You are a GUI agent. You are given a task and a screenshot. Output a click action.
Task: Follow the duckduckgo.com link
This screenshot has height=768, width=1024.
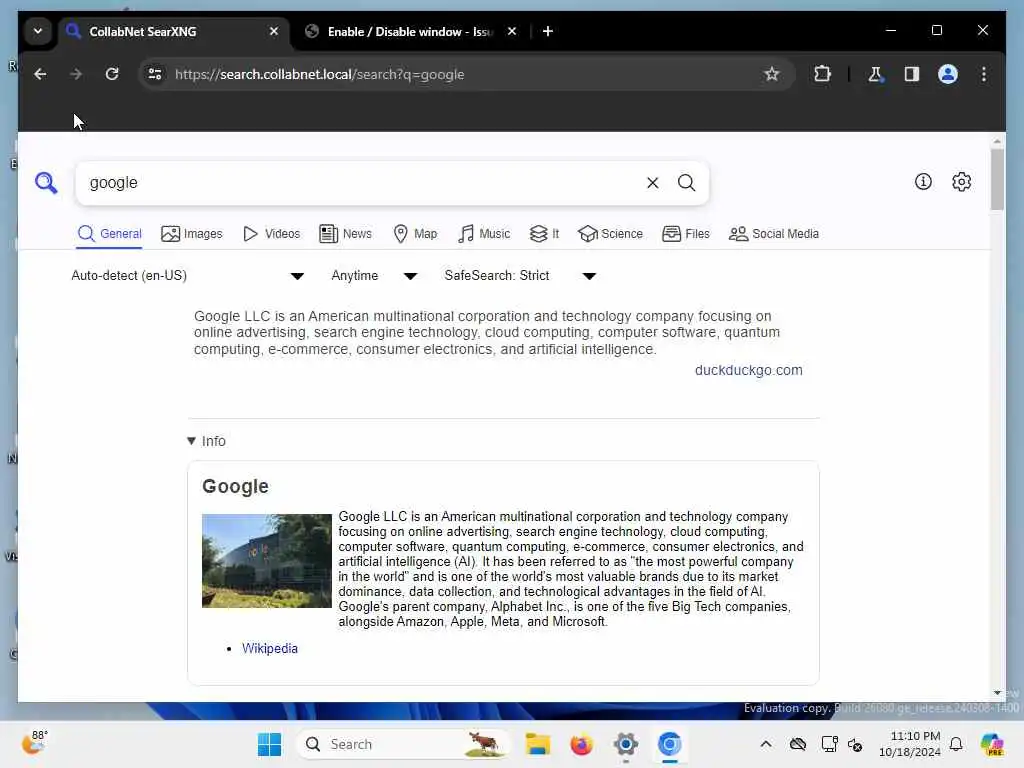pos(748,370)
